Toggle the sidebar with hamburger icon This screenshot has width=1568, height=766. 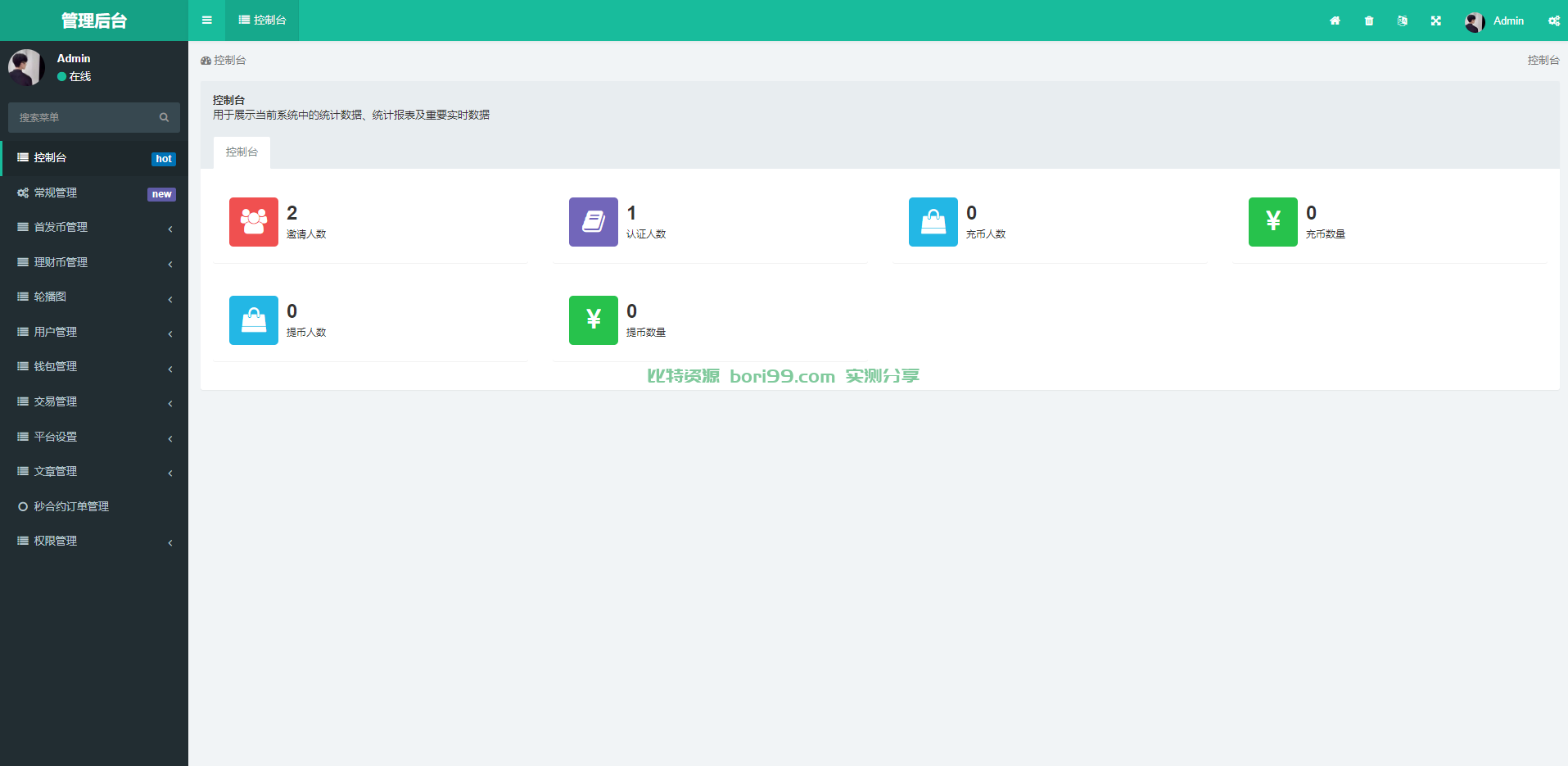point(207,20)
